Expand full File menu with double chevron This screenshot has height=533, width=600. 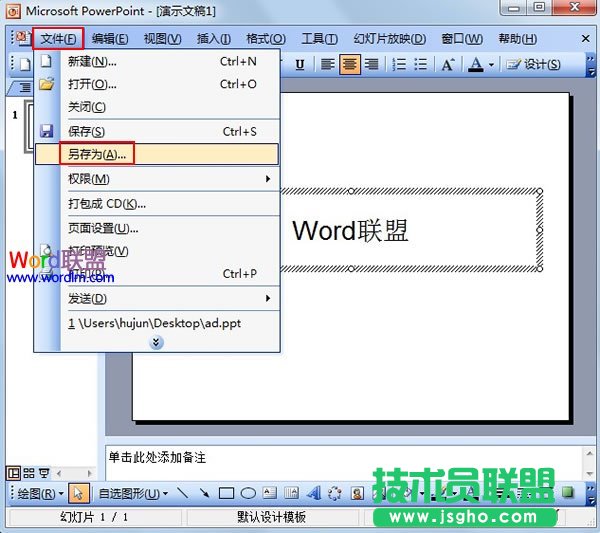pyautogui.click(x=156, y=342)
